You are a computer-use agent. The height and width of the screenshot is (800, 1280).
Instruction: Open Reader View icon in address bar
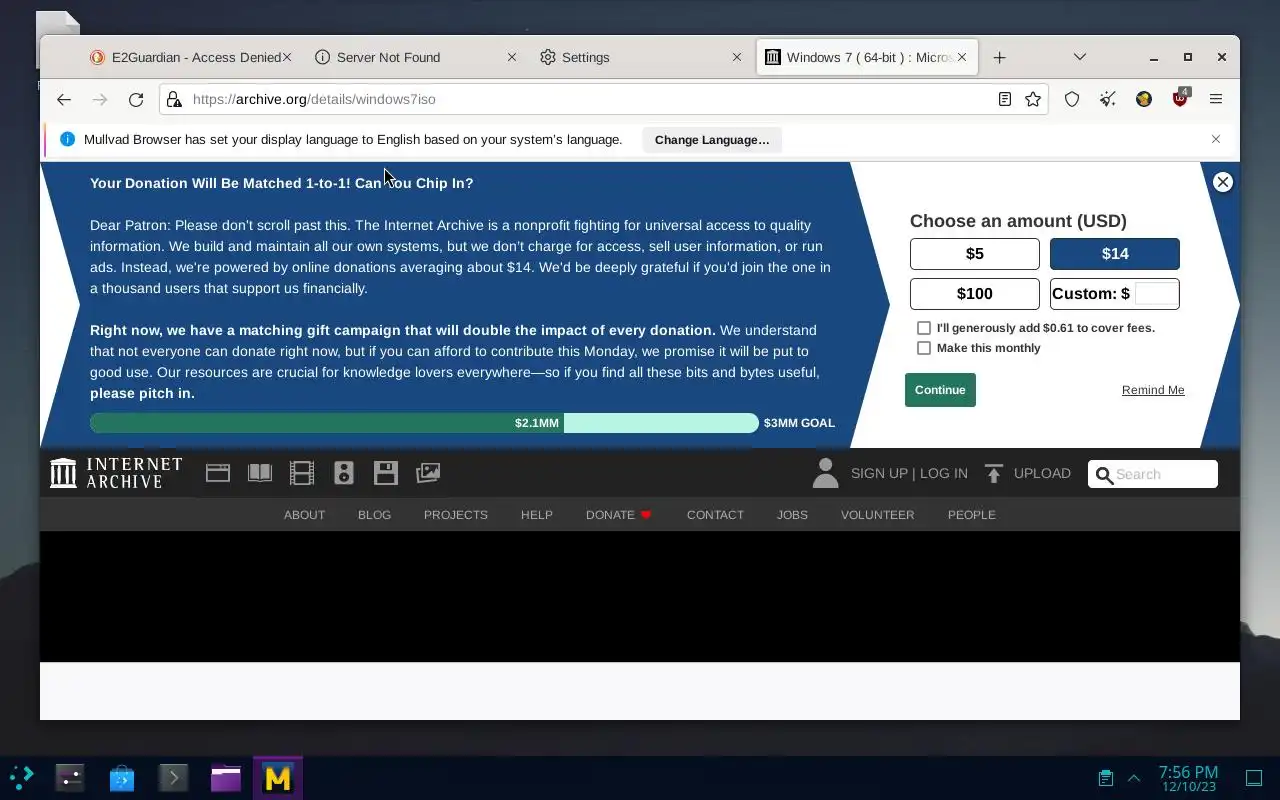[x=1005, y=99]
